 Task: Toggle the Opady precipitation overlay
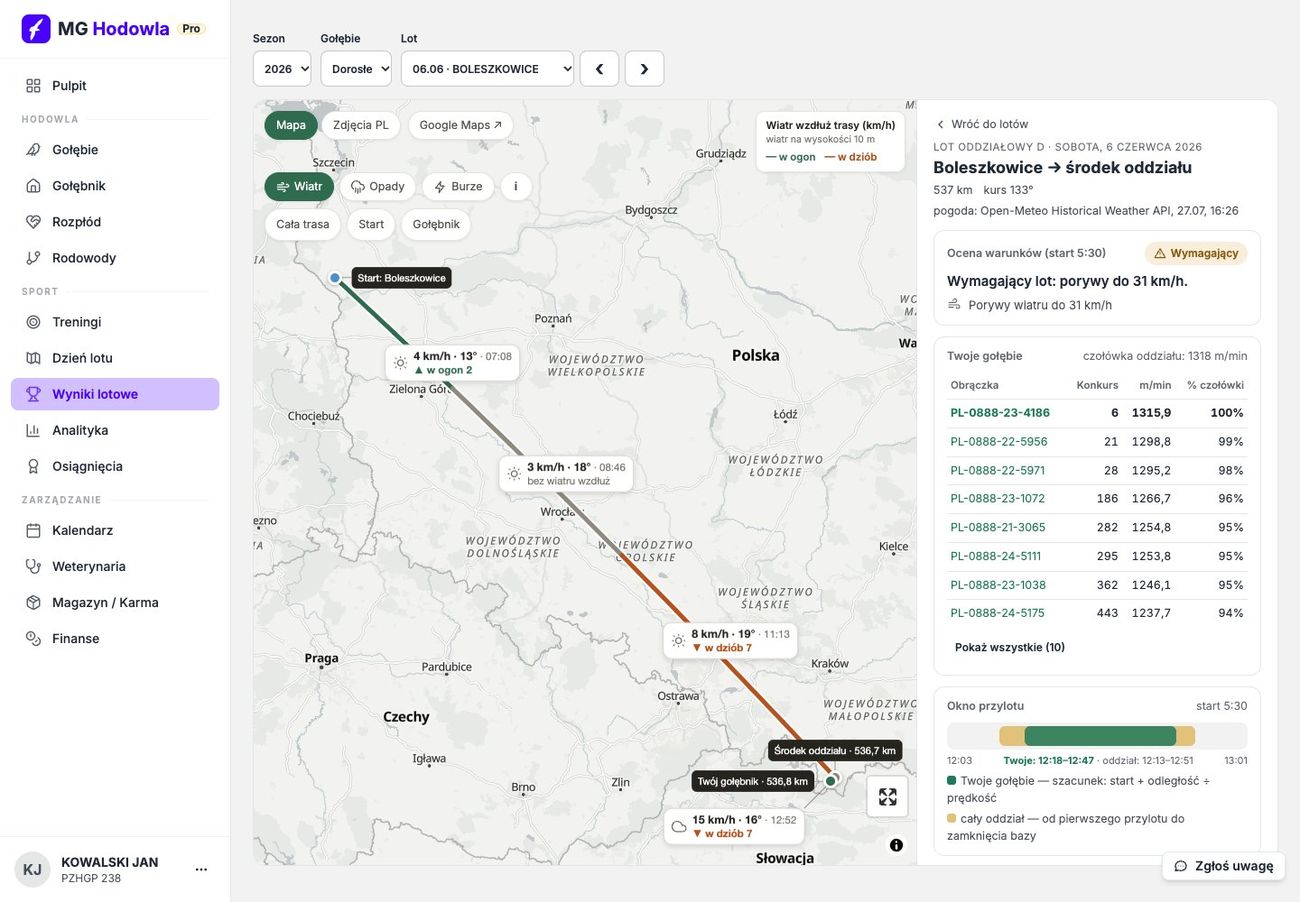pos(378,186)
